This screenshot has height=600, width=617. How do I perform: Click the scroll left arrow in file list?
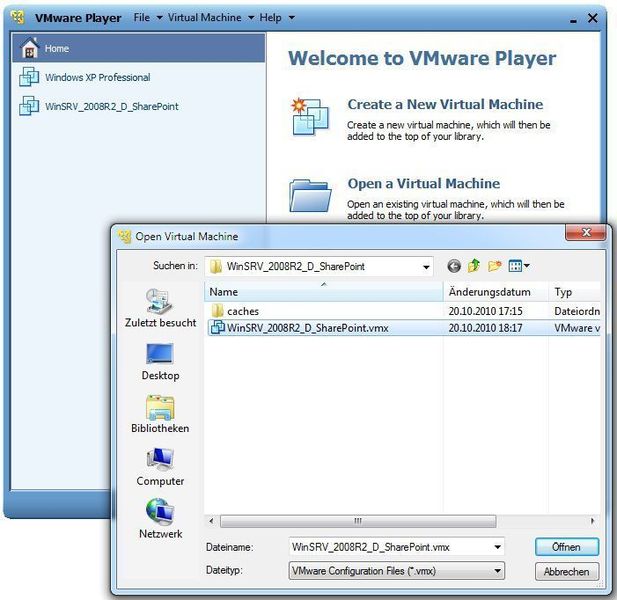(211, 521)
